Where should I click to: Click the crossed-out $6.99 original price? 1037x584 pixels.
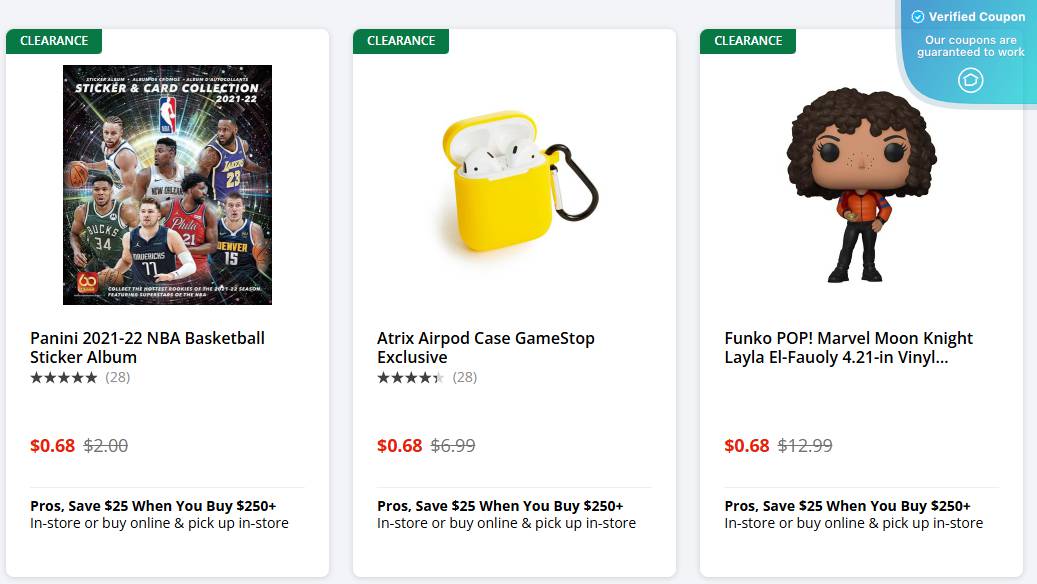[453, 445]
